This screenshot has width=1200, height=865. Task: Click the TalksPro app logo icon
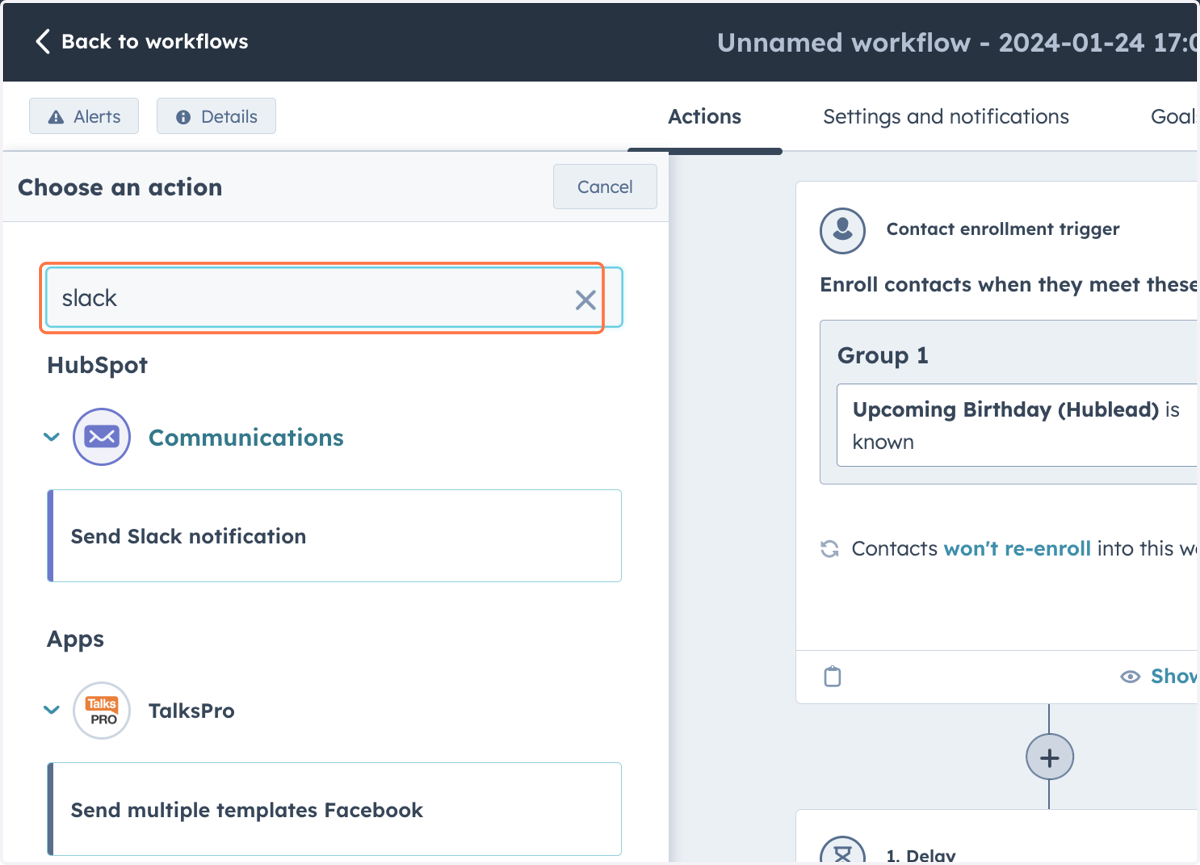pyautogui.click(x=102, y=711)
